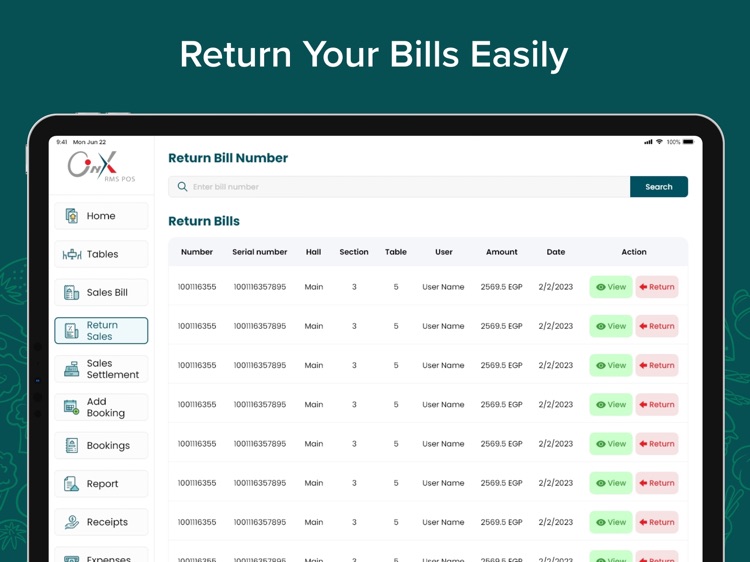This screenshot has width=750, height=562.
Task: Click serial 1001116357895 in first row
Action: (260, 287)
